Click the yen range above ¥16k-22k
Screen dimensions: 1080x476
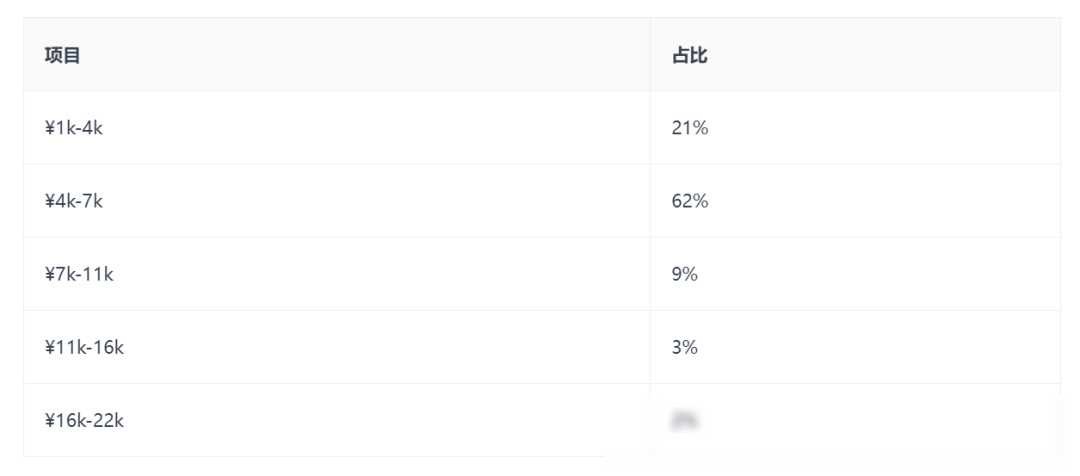click(84, 347)
